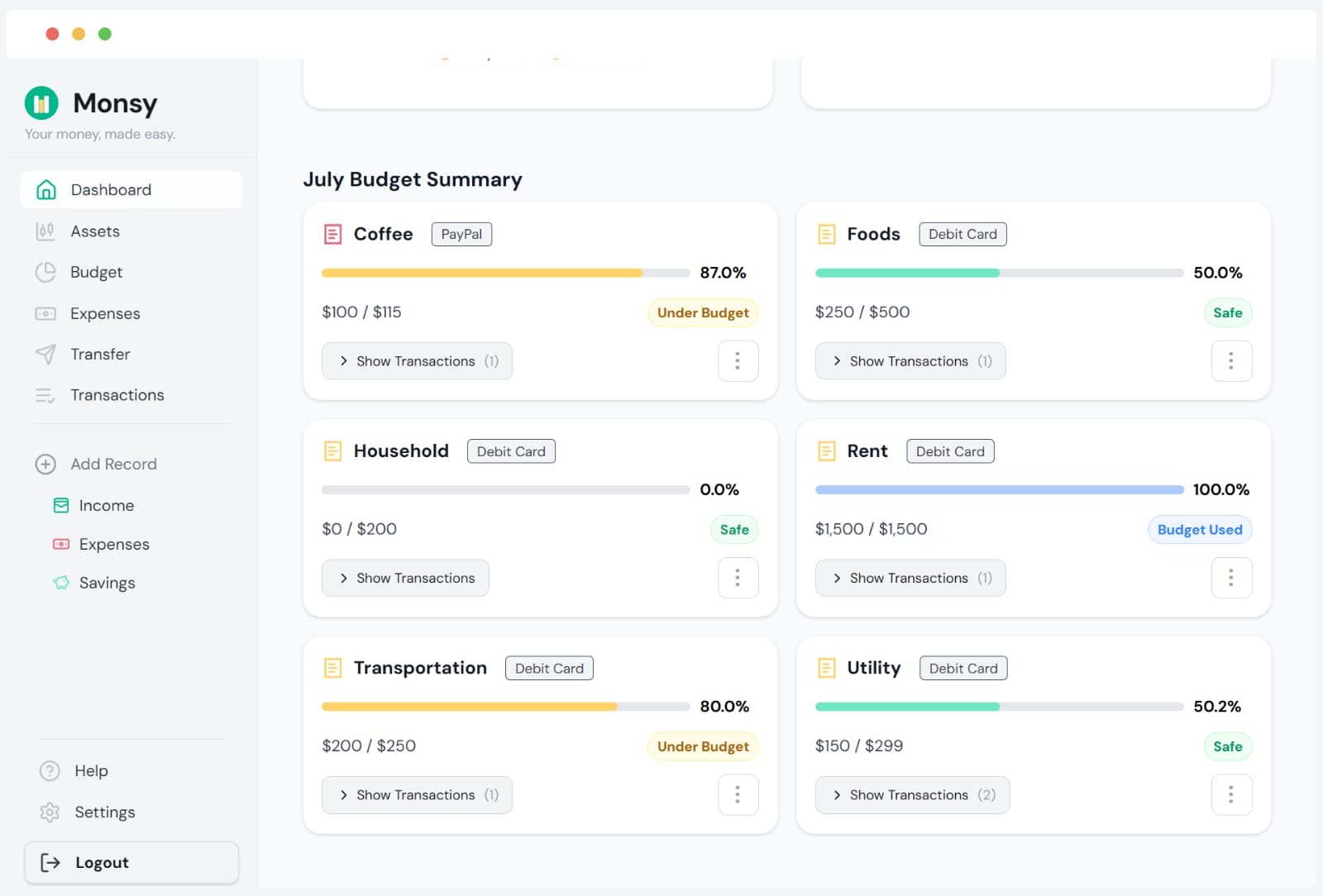
Task: Open the Help page
Action: tap(89, 770)
